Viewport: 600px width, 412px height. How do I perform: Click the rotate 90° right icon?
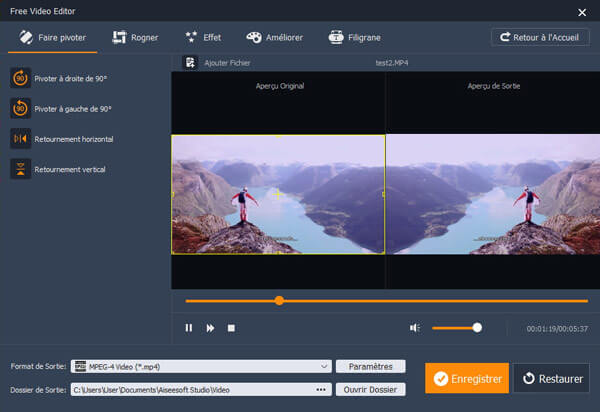coord(20,78)
